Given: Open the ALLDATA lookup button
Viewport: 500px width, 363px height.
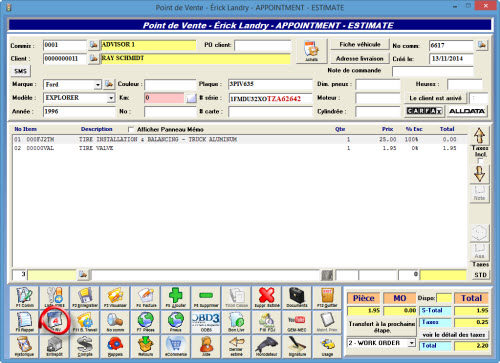Looking at the screenshot, I should click(x=467, y=111).
